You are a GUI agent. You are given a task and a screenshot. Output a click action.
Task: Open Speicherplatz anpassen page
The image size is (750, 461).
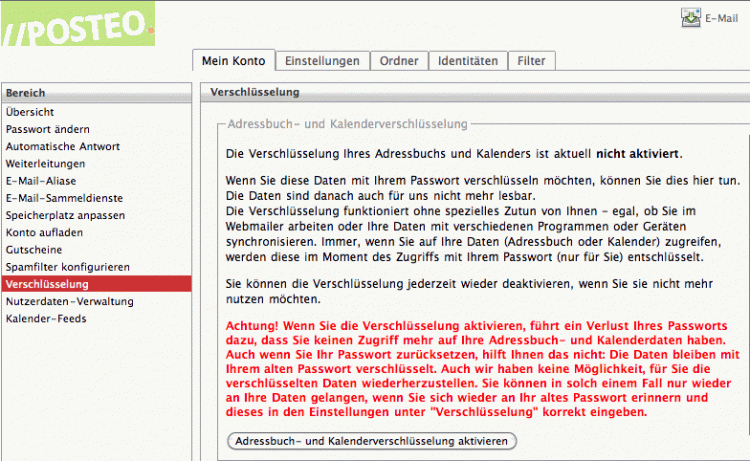(x=65, y=215)
